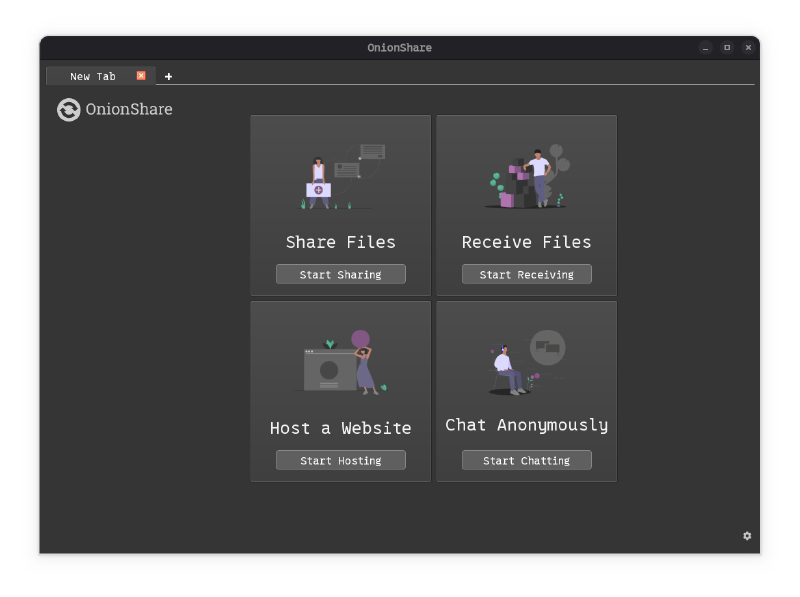800x597 pixels.
Task: Click the OnionShare logo icon
Action: coord(68,110)
